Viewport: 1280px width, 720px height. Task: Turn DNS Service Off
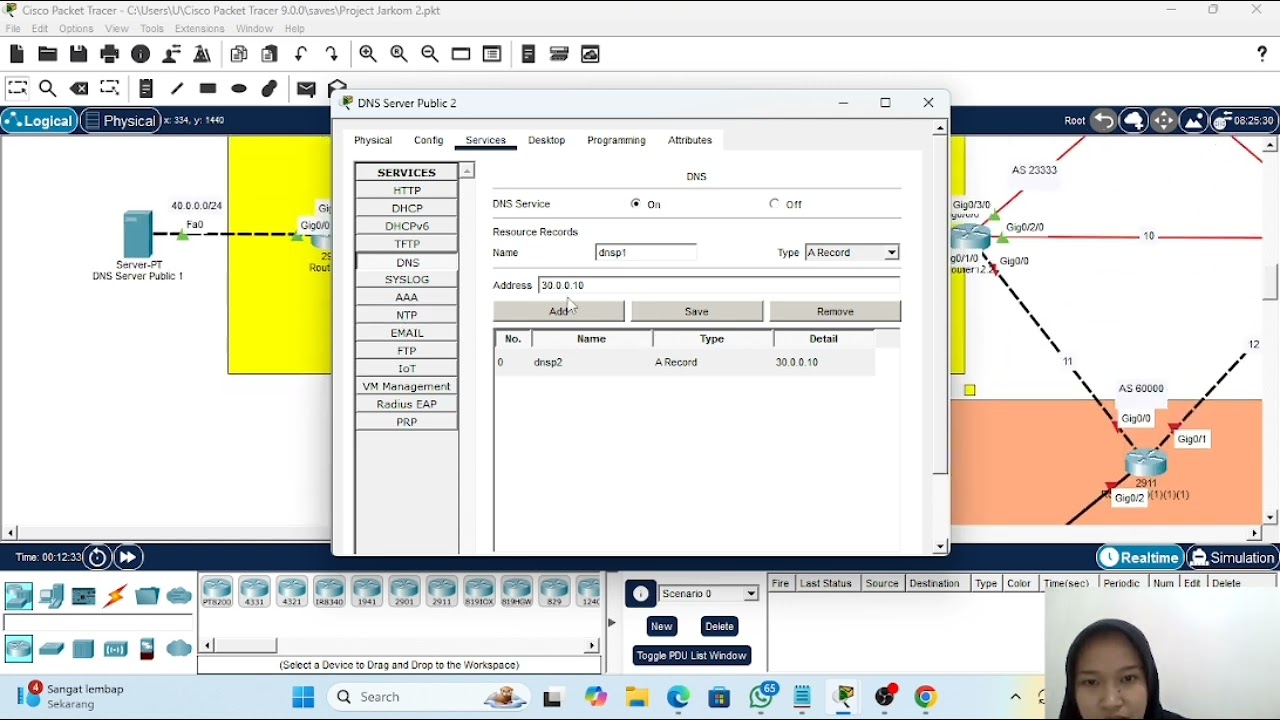point(775,203)
